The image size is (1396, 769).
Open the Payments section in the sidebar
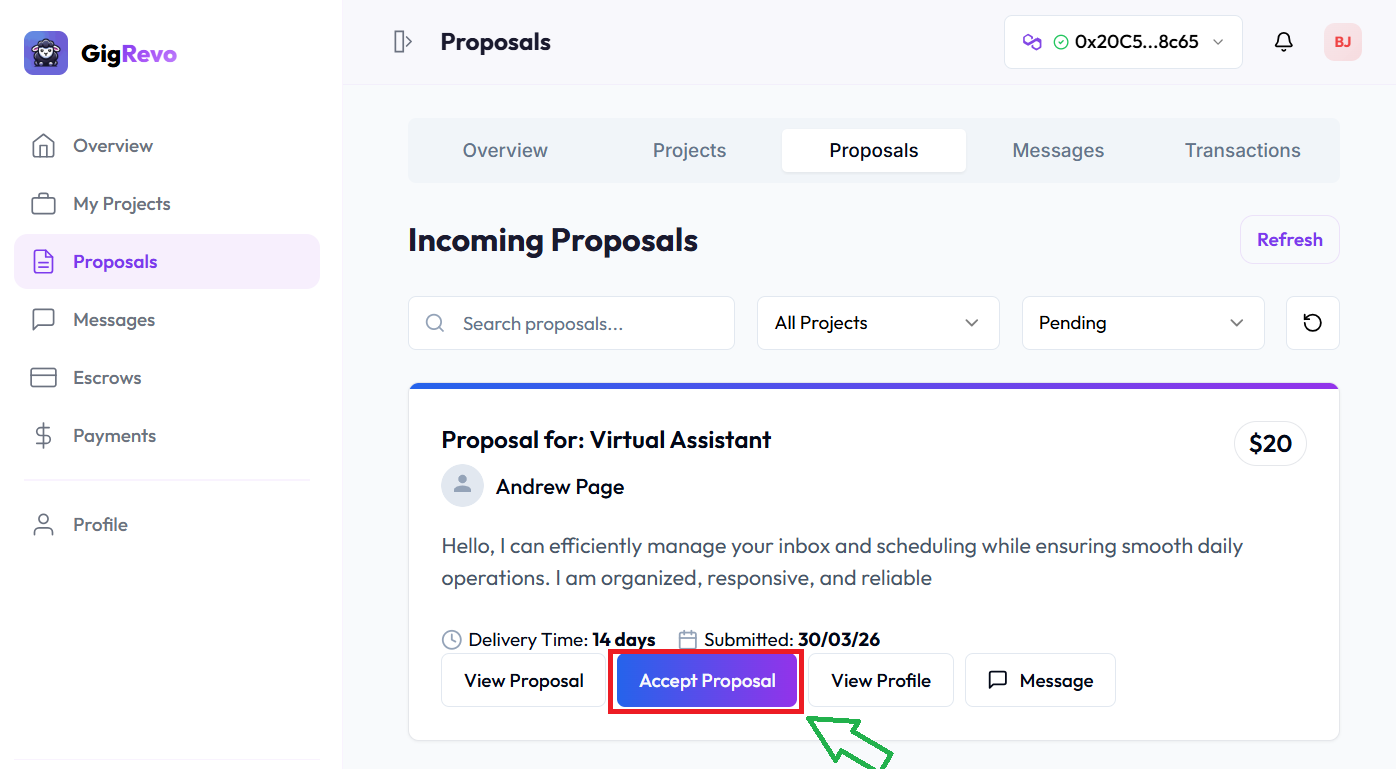[x=113, y=435]
